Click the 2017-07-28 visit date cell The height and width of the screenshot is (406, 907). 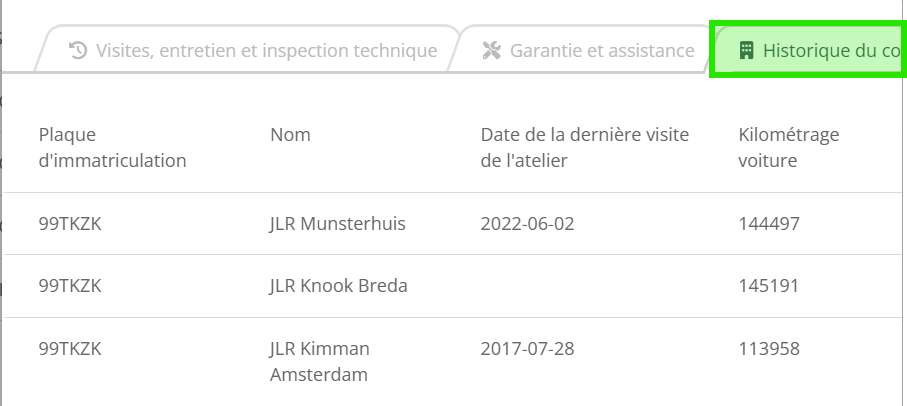pos(528,349)
